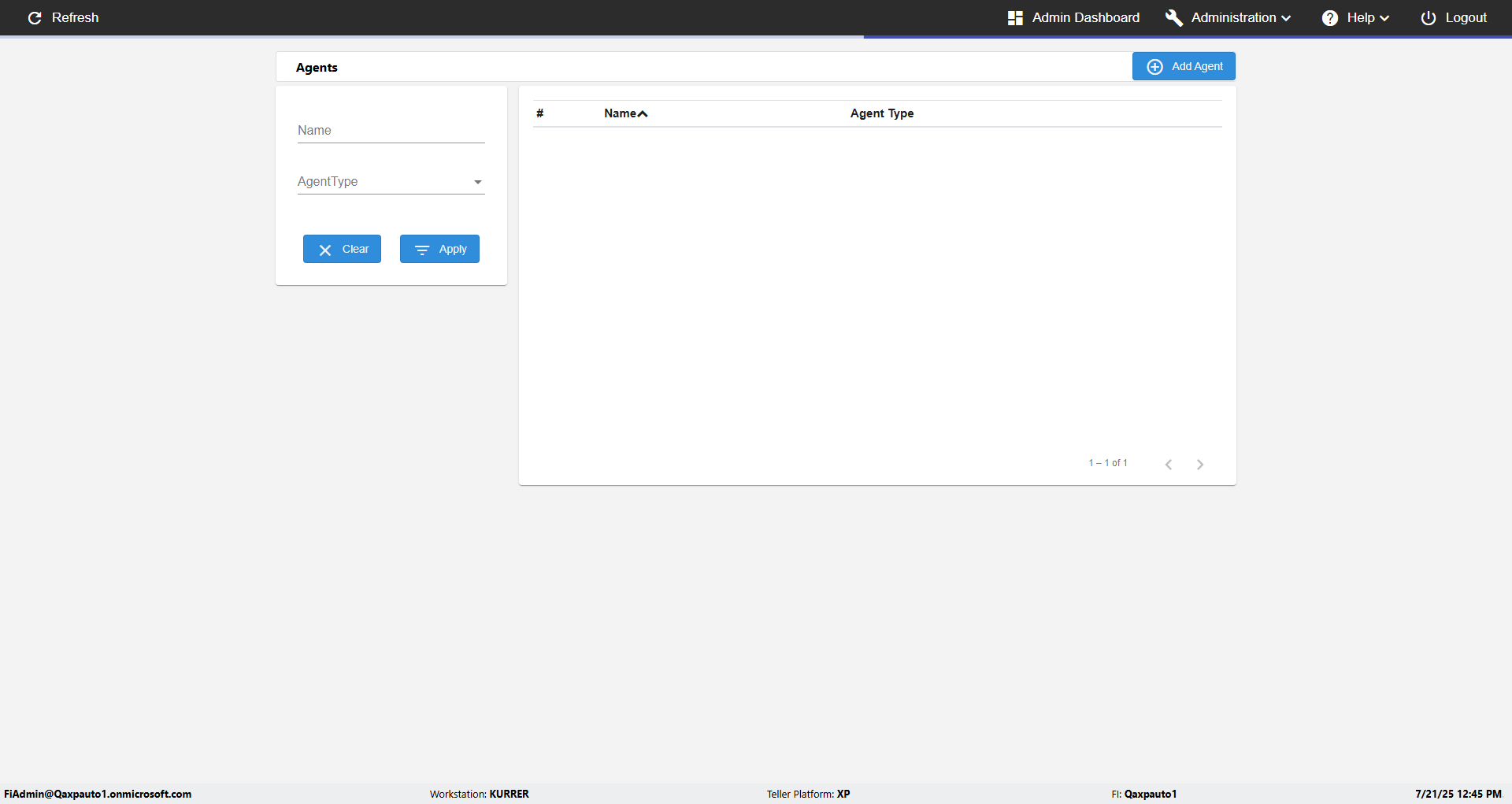The width and height of the screenshot is (1512, 804).
Task: Click the Help question mark icon
Action: pos(1330,17)
